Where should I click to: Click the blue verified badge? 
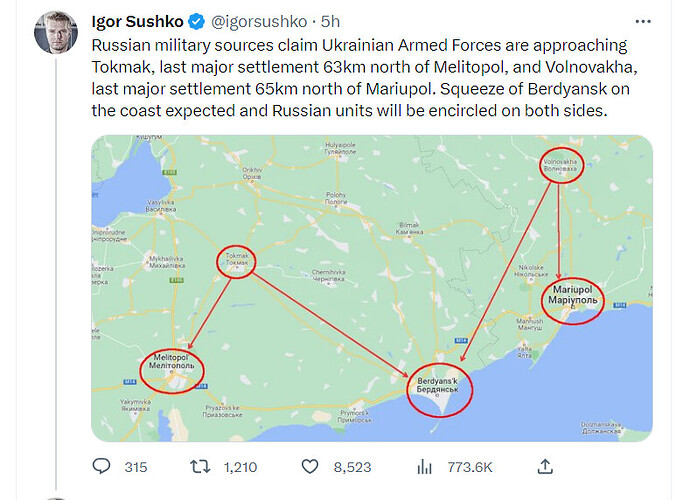pyautogui.click(x=197, y=21)
